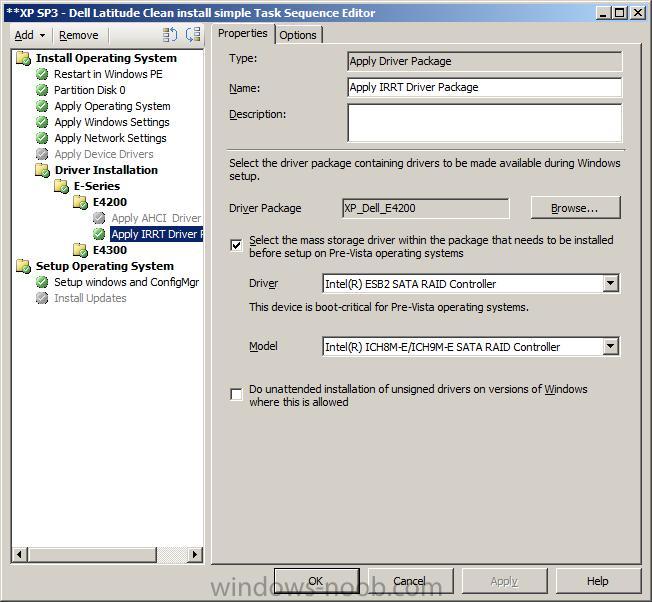Confirm with the OK button
The height and width of the screenshot is (602, 652).
(316, 581)
